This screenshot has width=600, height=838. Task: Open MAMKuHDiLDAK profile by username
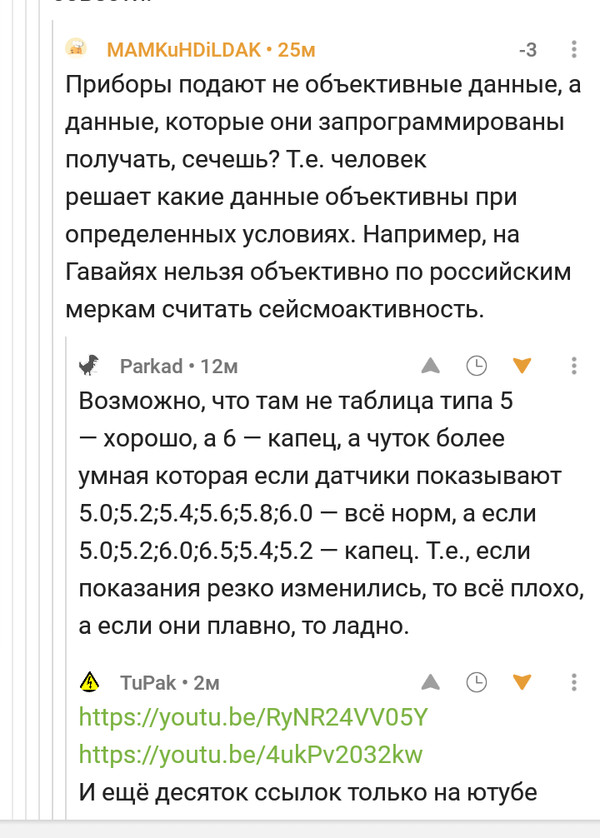point(182,50)
